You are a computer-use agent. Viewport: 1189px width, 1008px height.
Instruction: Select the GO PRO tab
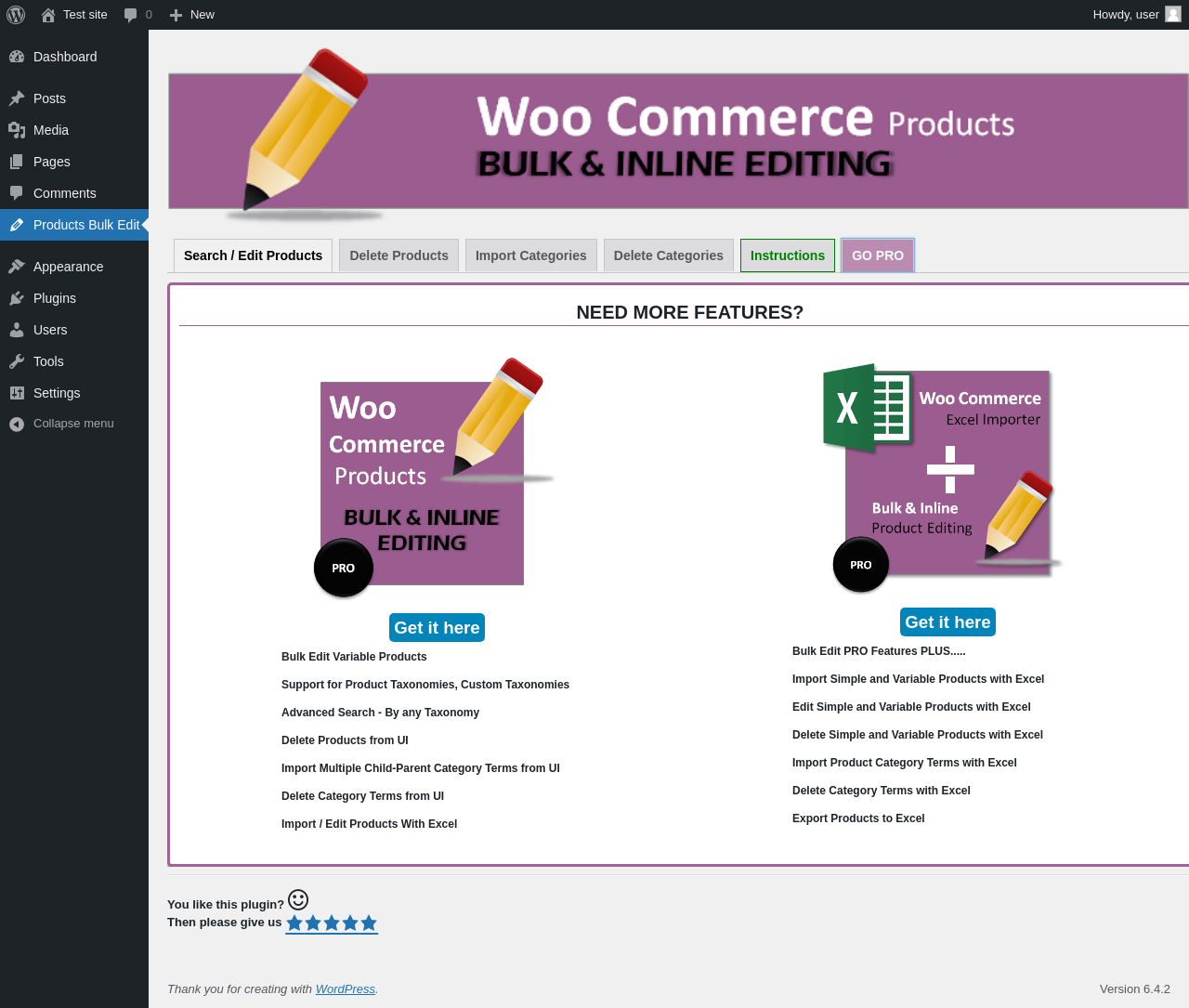point(878,255)
